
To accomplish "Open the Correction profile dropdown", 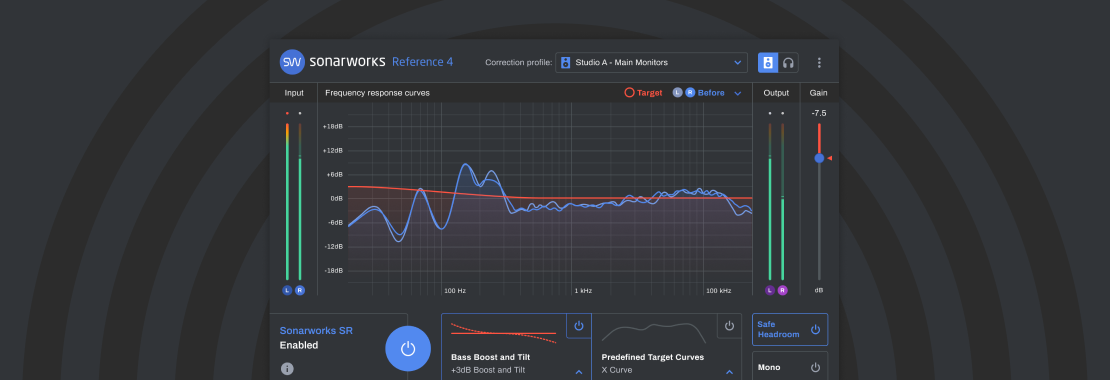I will [x=651, y=62].
